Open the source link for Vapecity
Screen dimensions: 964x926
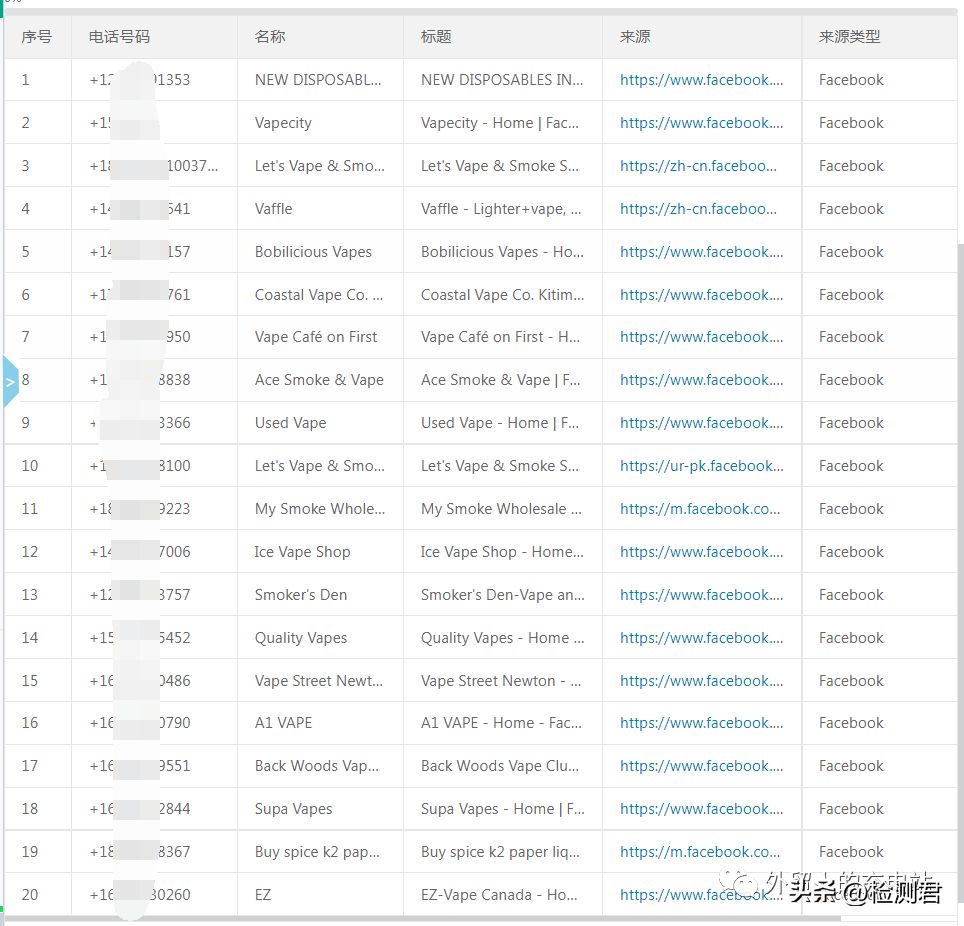(701, 123)
